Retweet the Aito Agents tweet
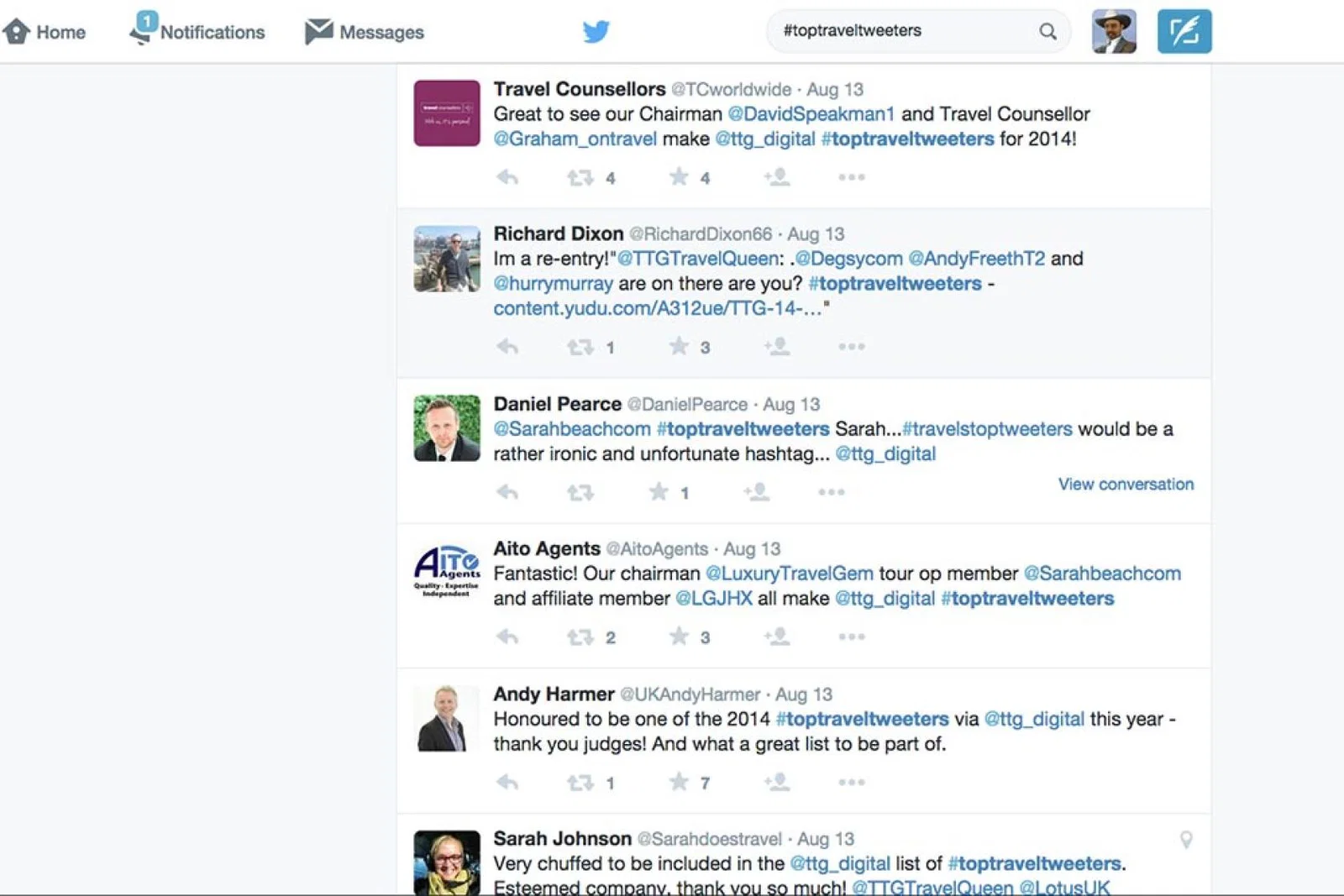The height and width of the screenshot is (896, 1344). pos(580,637)
